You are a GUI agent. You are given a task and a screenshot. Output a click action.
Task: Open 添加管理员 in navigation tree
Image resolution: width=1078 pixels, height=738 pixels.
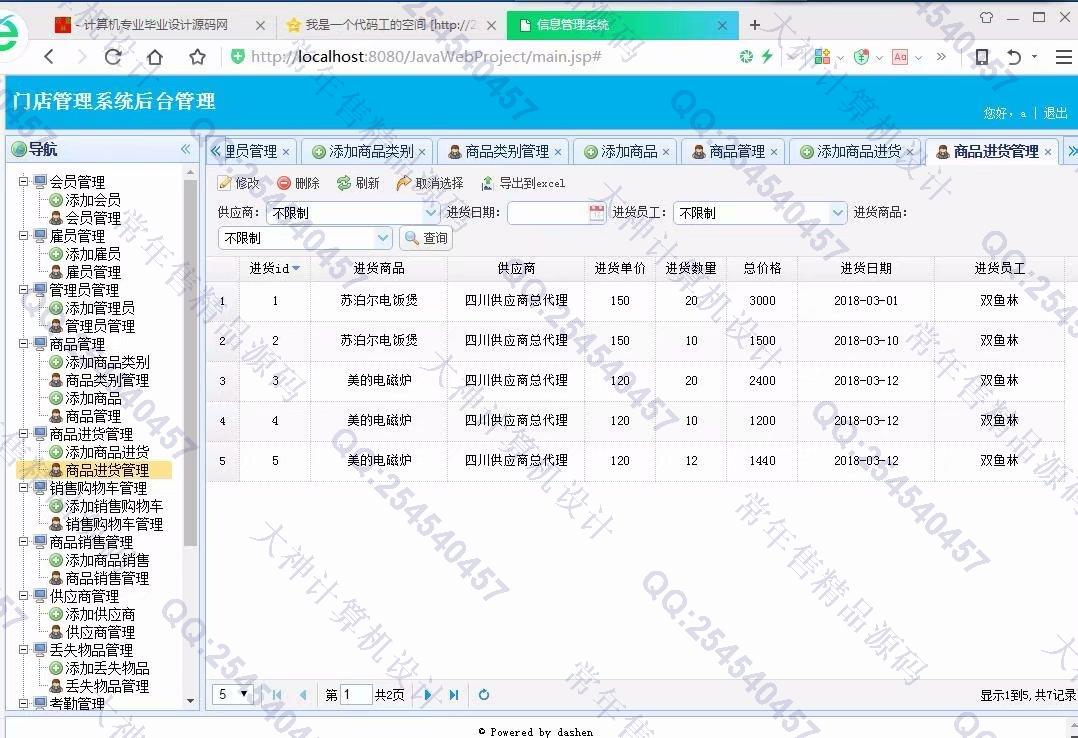tap(100, 308)
